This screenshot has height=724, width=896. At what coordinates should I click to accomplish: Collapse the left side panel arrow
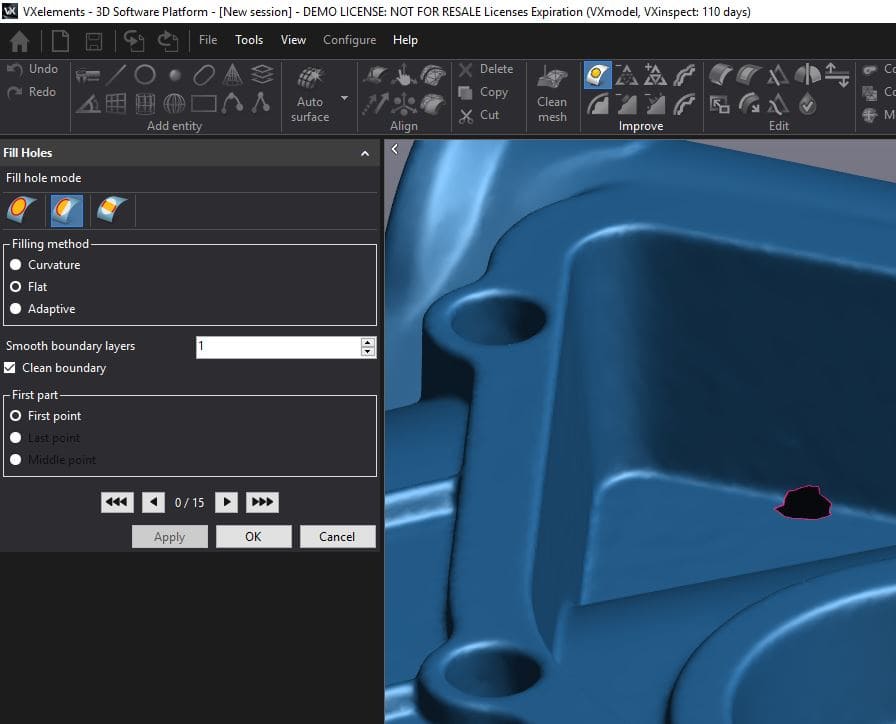click(x=395, y=149)
